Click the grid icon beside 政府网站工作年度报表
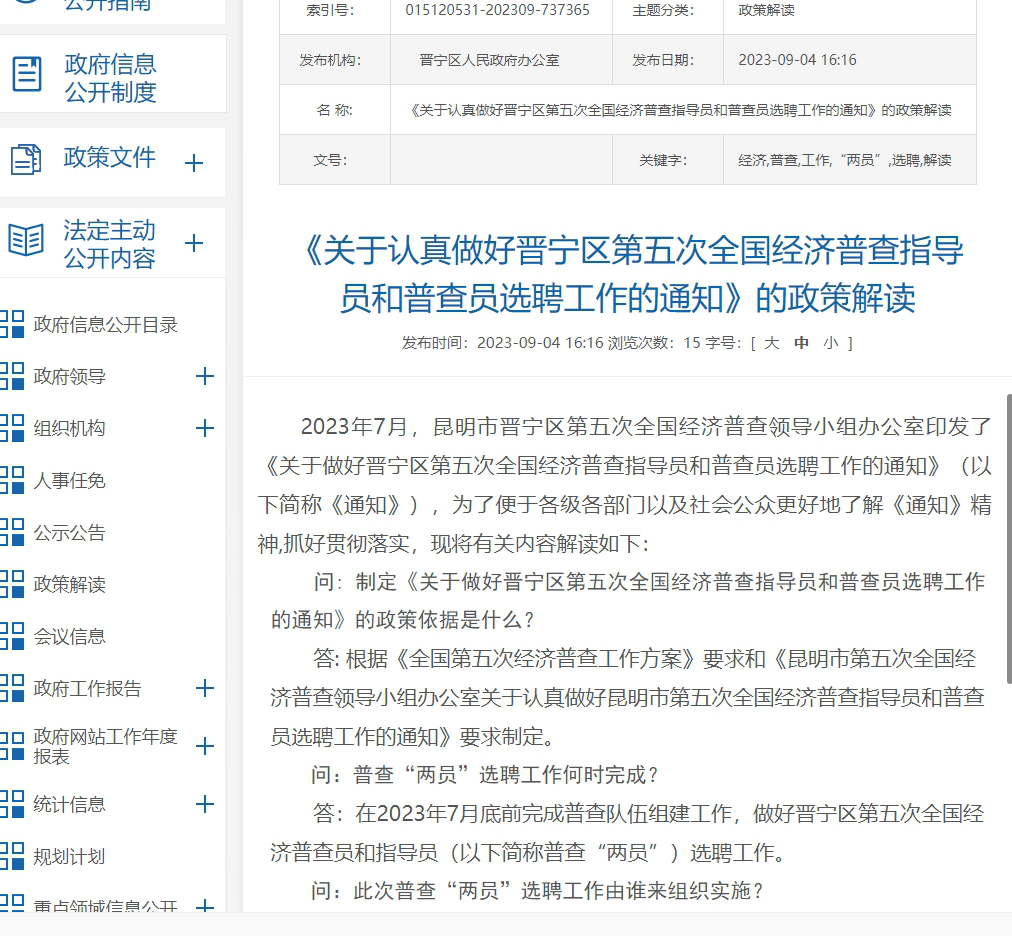The width and height of the screenshot is (1012, 936). pos(12,746)
